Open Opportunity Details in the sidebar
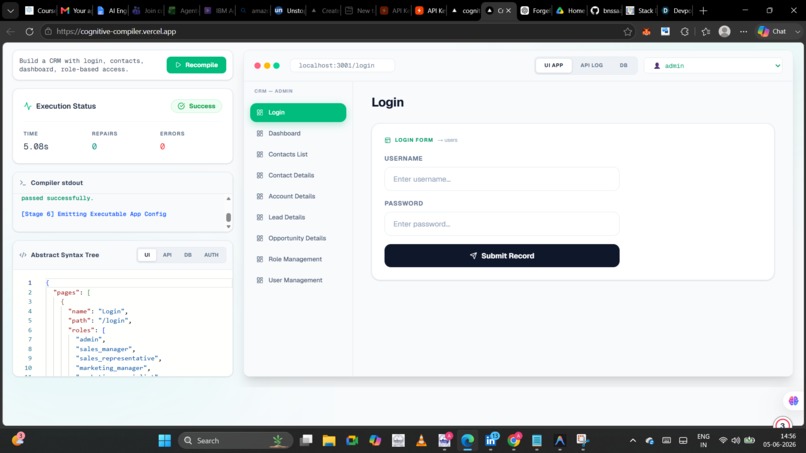The width and height of the screenshot is (806, 453). 298,239
